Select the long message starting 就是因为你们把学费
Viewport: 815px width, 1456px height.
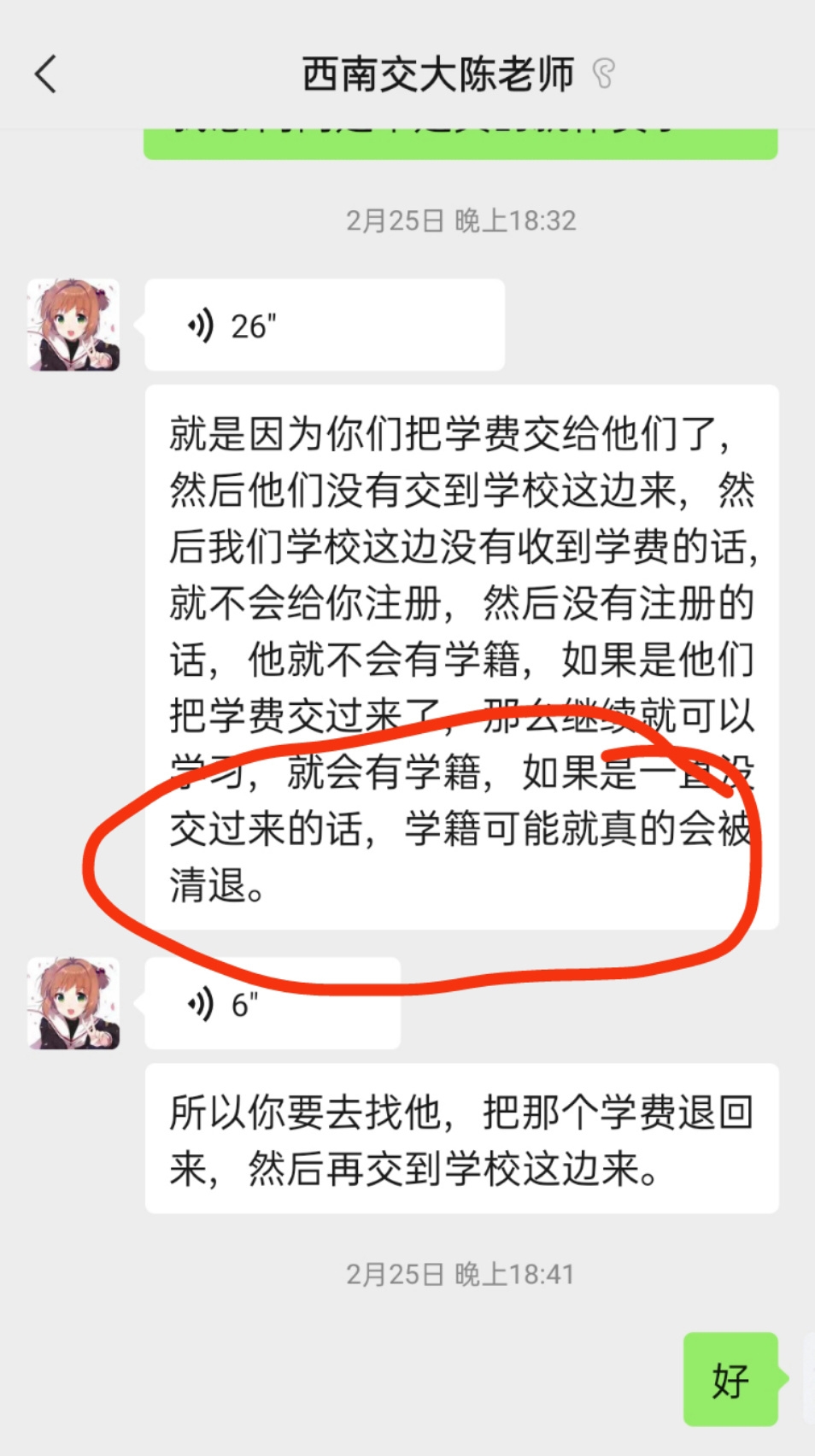click(x=461, y=657)
